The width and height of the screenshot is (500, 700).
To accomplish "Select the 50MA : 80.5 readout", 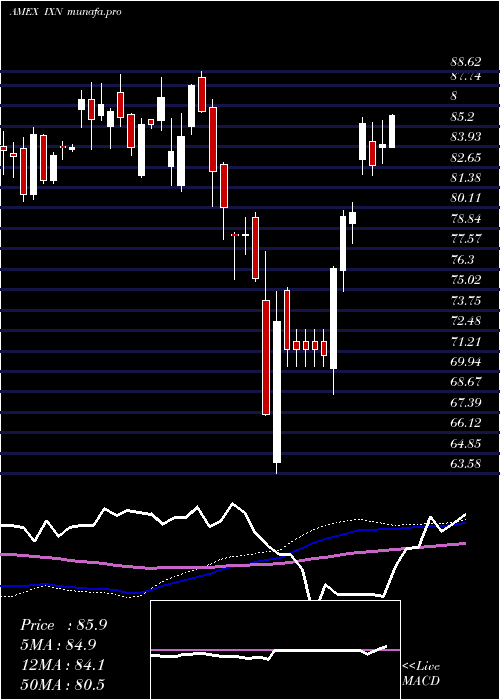I will tap(62, 685).
